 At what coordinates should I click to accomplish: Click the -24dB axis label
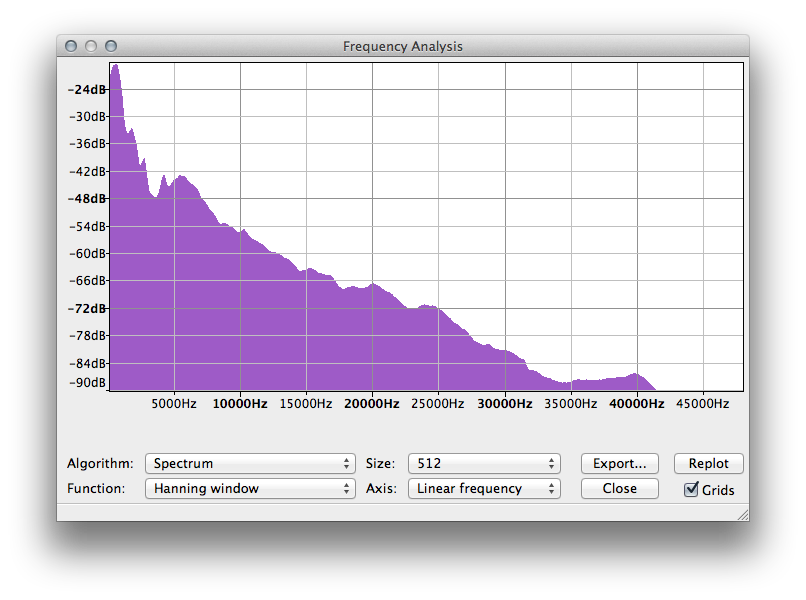tap(87, 89)
